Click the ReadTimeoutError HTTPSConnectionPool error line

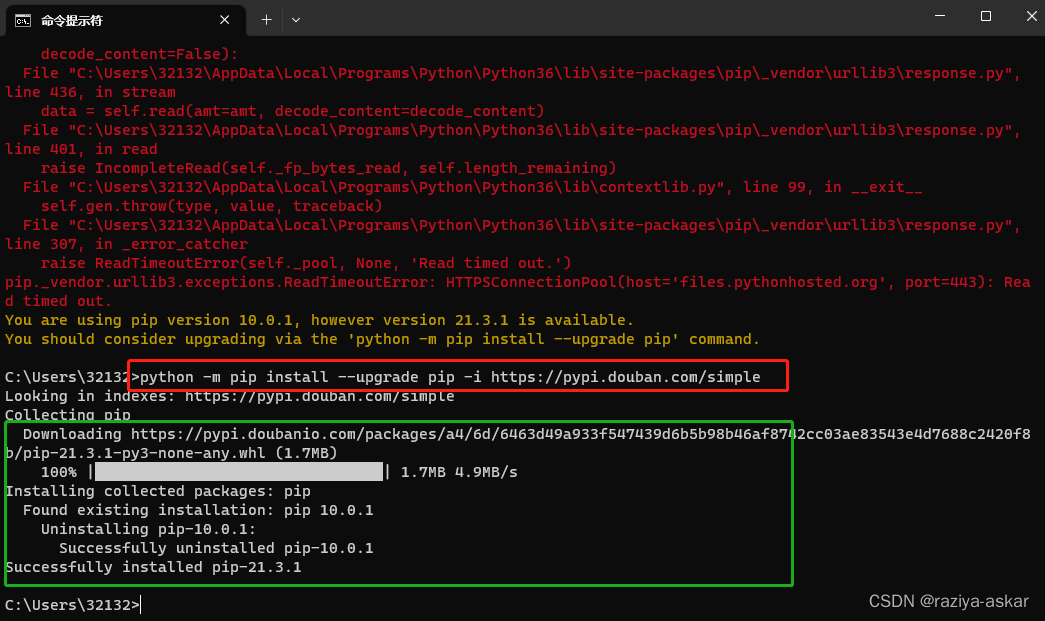pos(518,292)
